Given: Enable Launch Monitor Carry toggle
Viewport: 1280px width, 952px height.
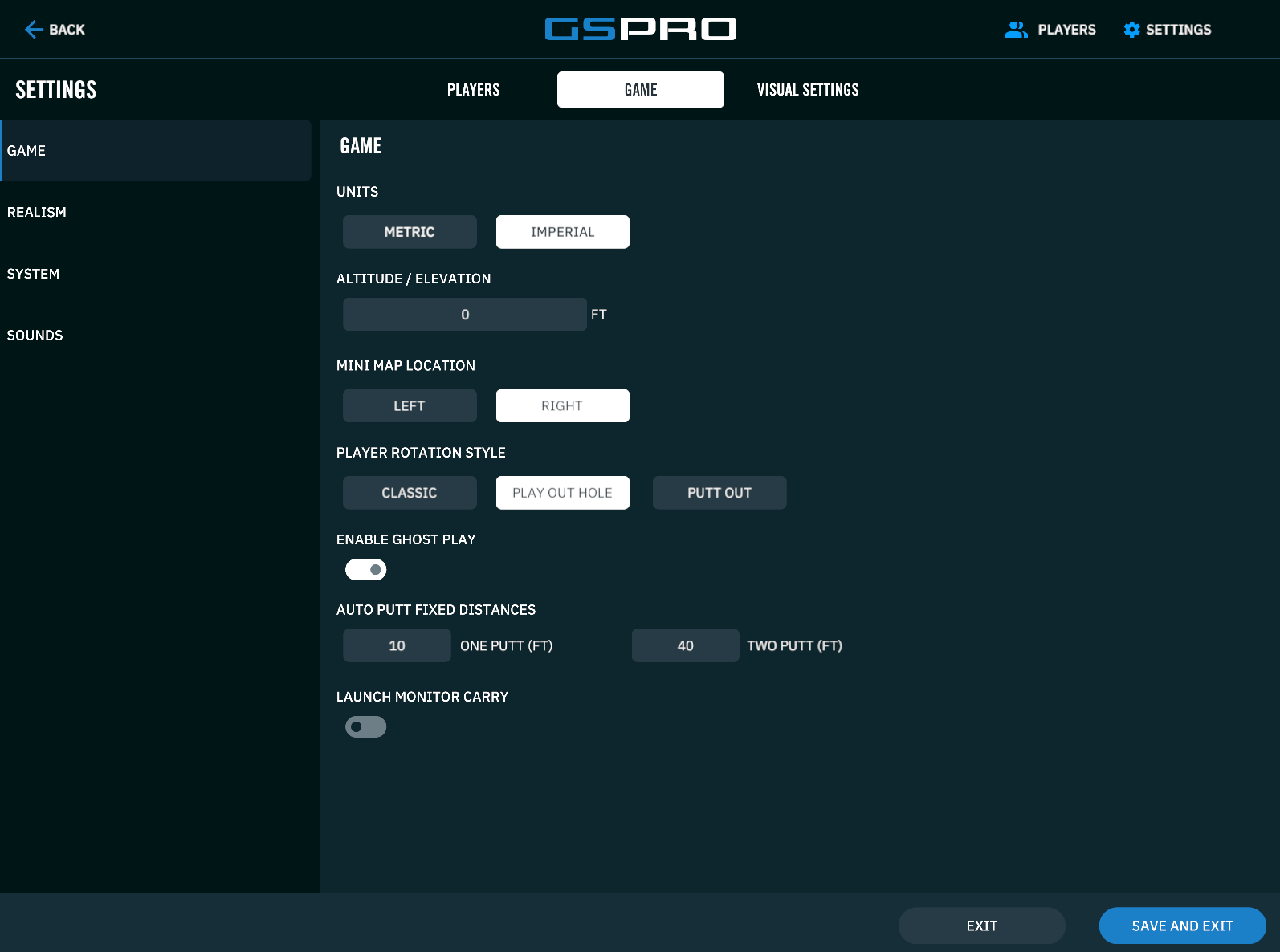Looking at the screenshot, I should (365, 727).
